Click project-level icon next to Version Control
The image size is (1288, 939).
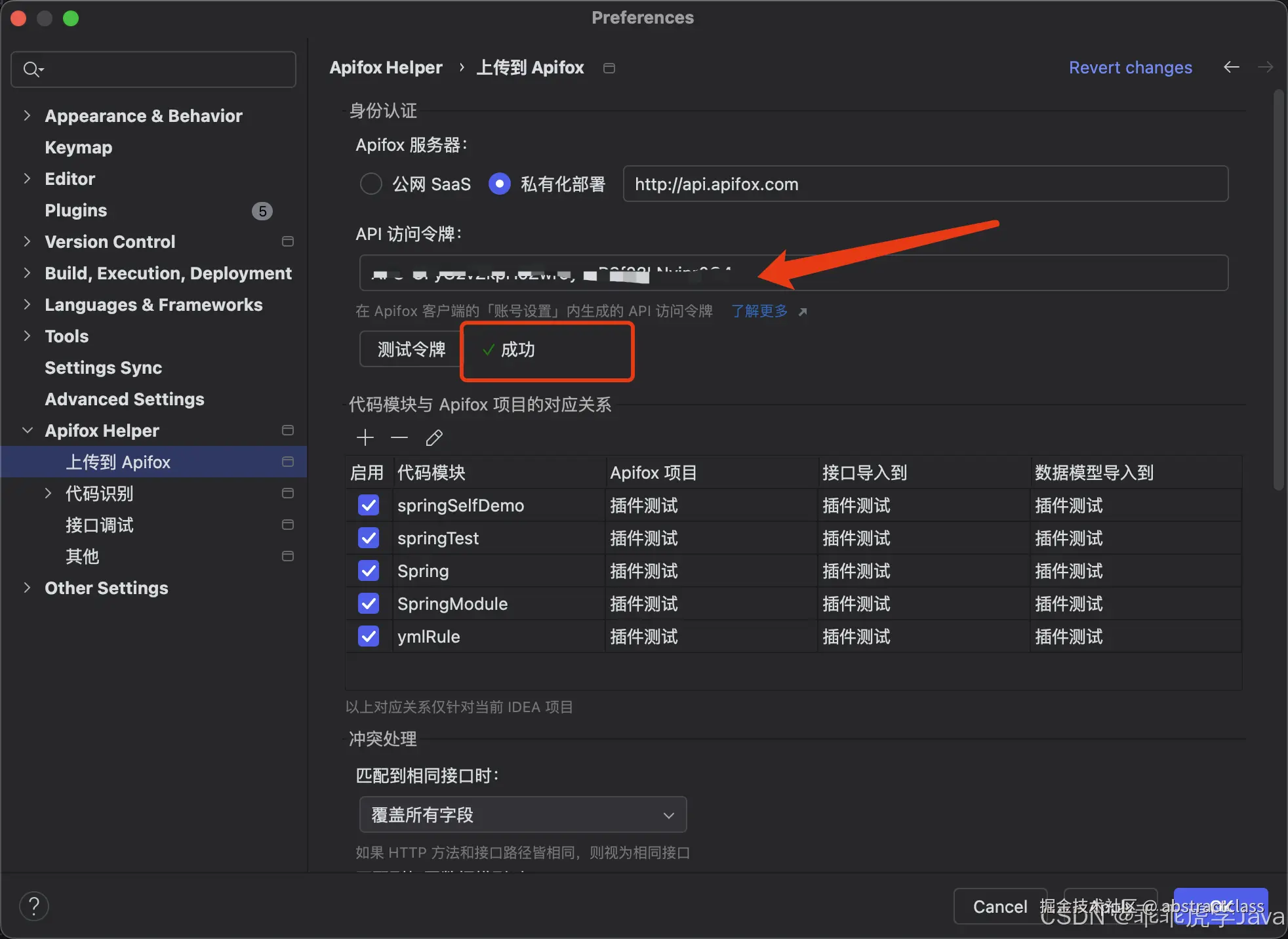click(x=287, y=241)
